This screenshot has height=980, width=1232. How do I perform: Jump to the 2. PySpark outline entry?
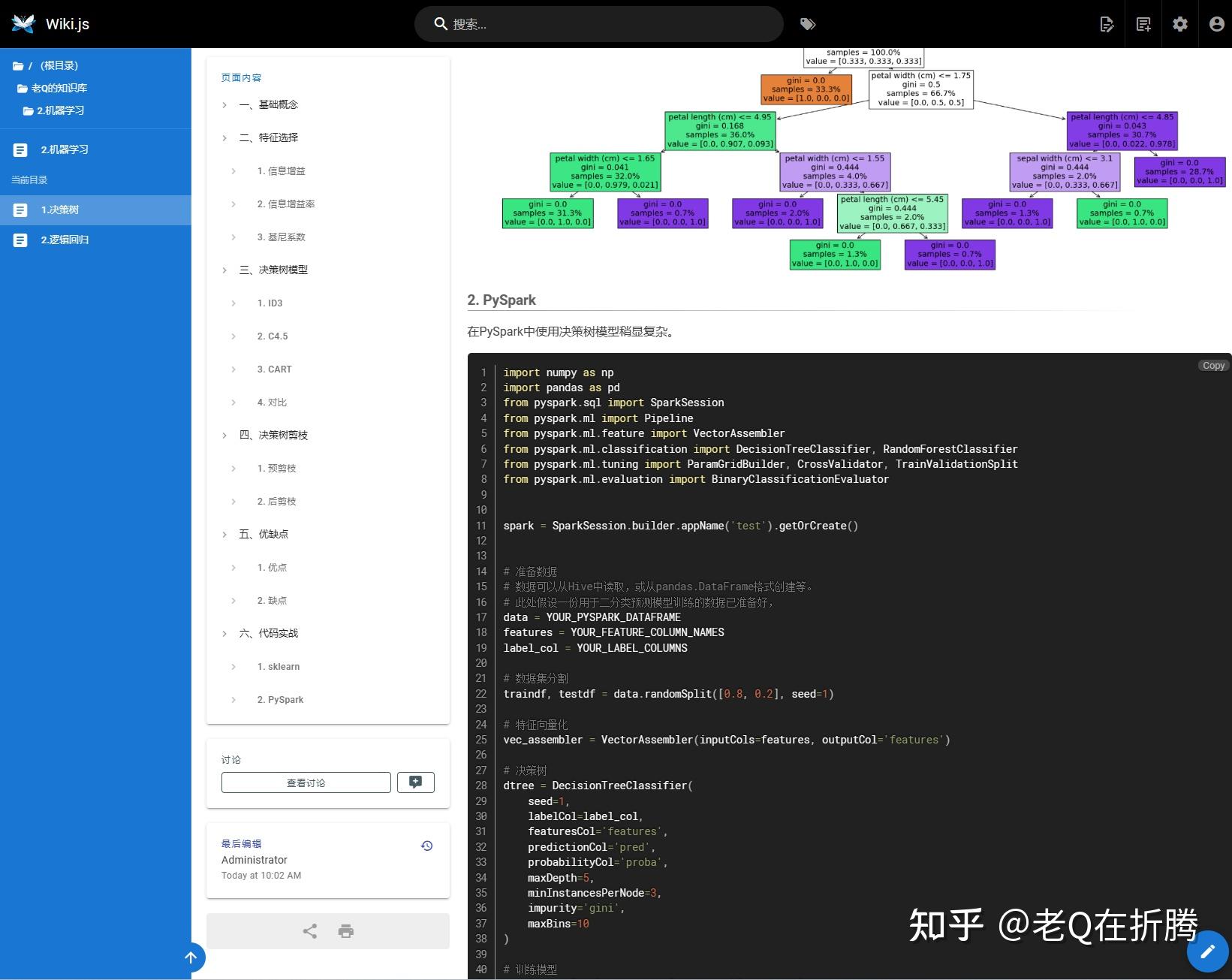[x=282, y=699]
